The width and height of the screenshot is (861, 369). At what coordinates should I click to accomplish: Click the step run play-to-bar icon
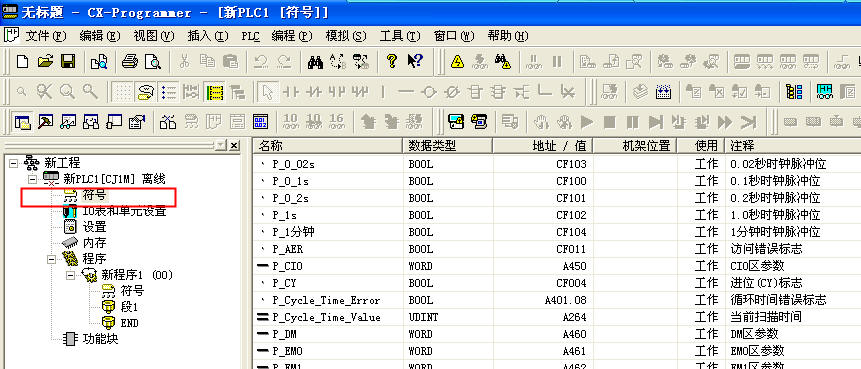coord(655,122)
